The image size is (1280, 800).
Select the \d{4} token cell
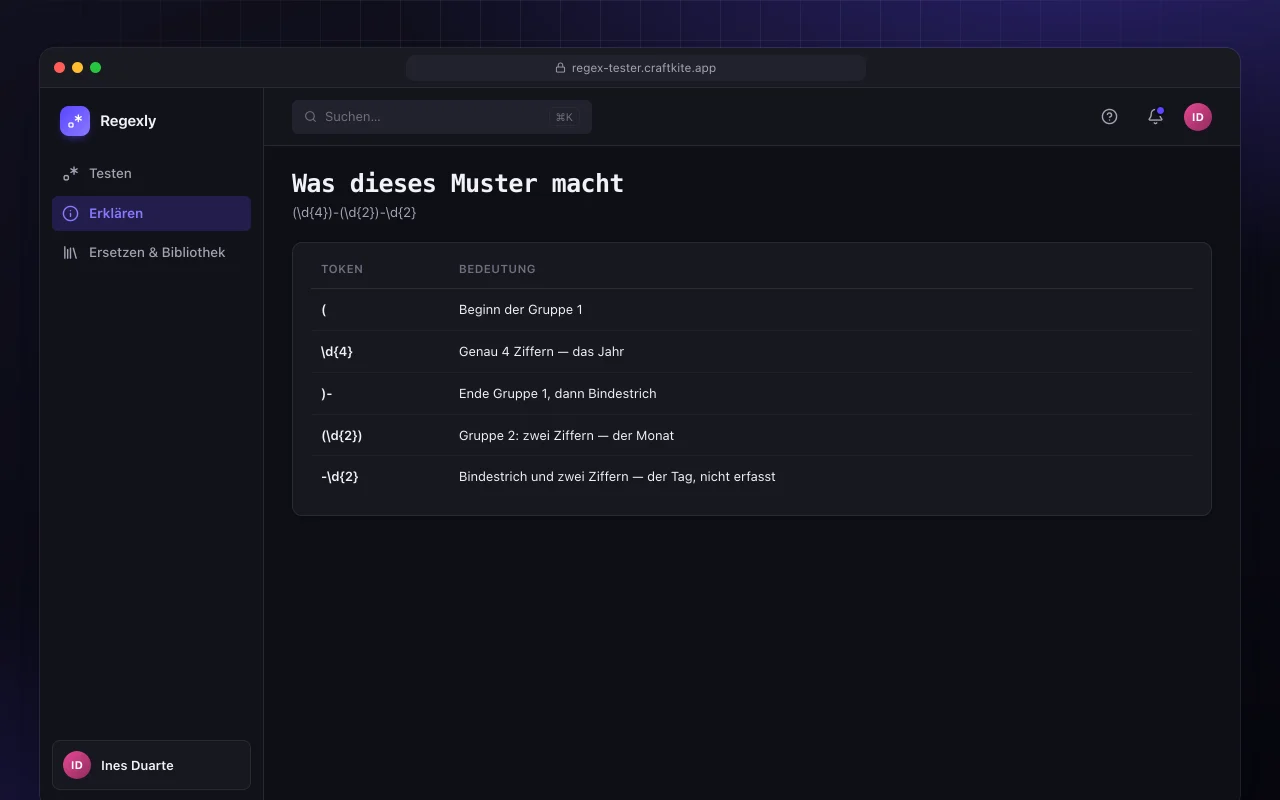[x=337, y=352]
